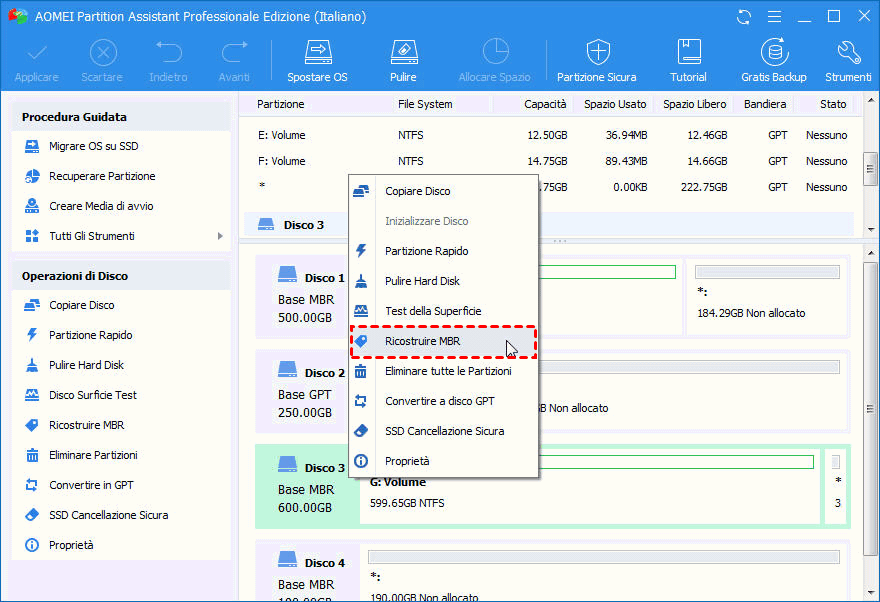Image resolution: width=880 pixels, height=602 pixels.
Task: Open the hamburger menu in title bar
Action: (x=774, y=17)
